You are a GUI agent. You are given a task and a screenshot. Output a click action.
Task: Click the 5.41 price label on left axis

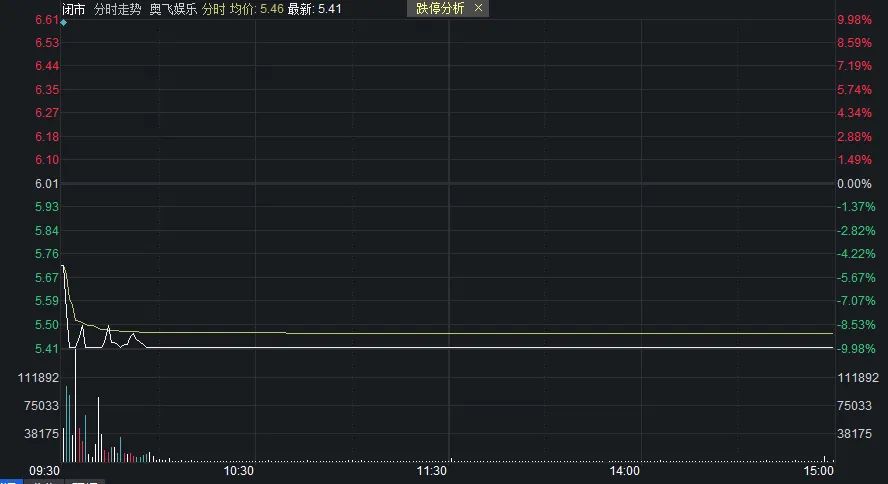pyautogui.click(x=46, y=348)
